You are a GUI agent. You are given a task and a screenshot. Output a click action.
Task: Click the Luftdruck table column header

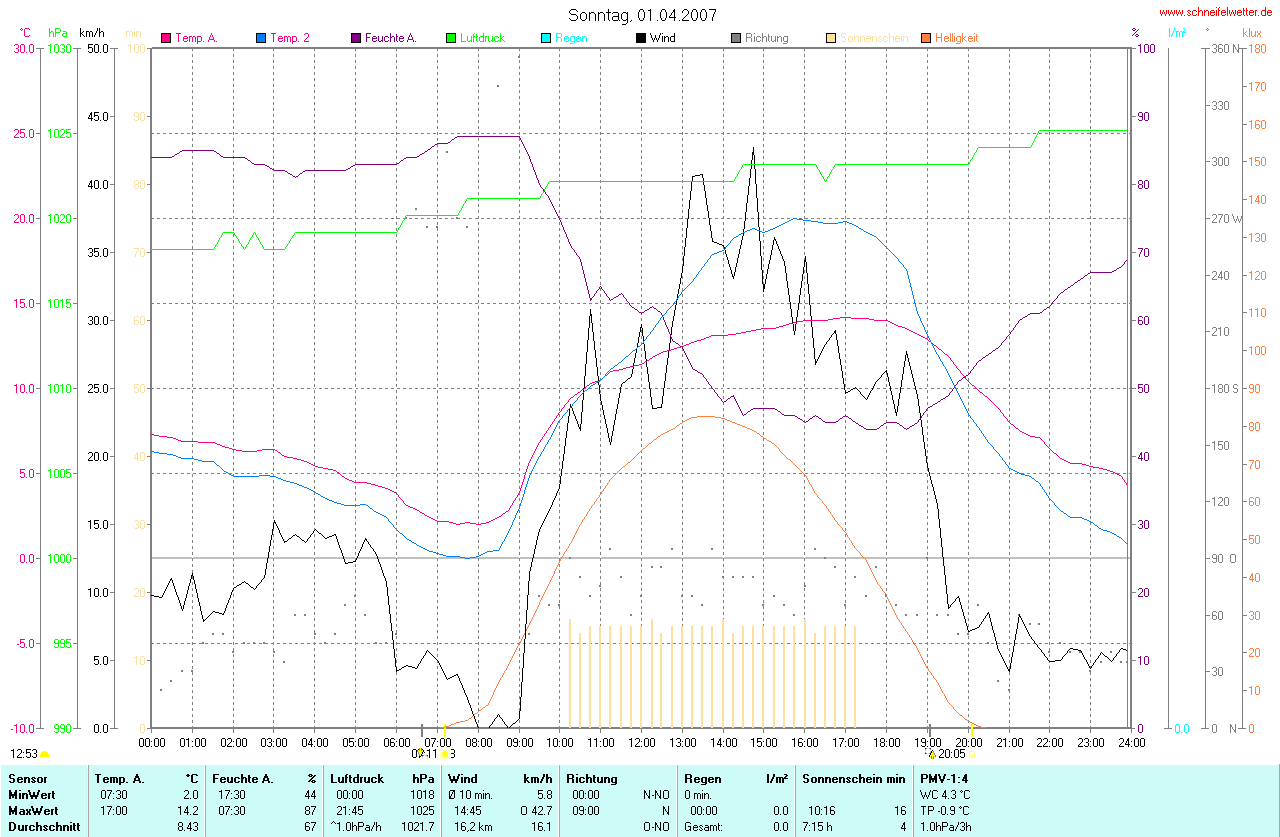pyautogui.click(x=357, y=778)
